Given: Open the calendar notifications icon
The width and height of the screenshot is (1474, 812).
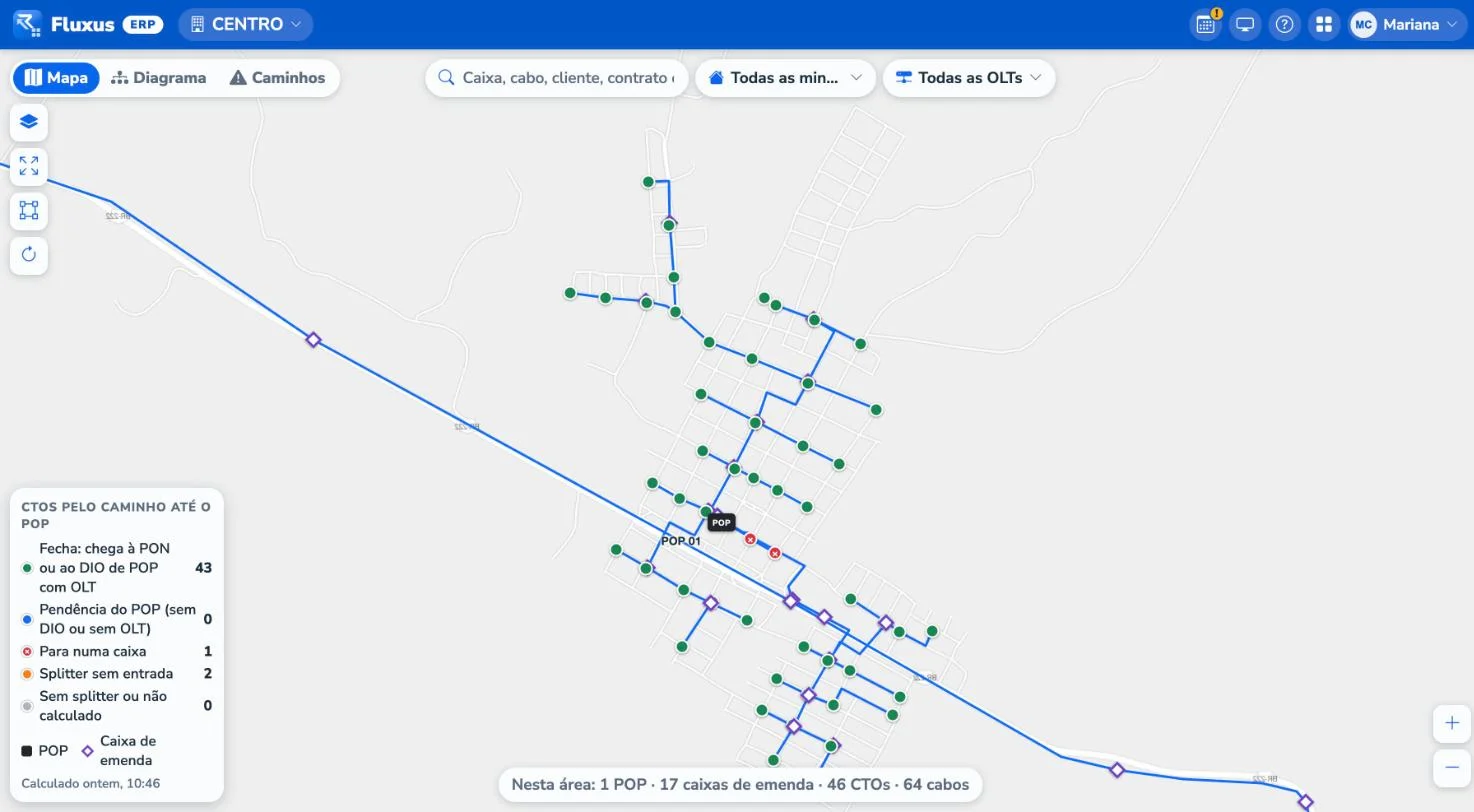Looking at the screenshot, I should coord(1206,24).
